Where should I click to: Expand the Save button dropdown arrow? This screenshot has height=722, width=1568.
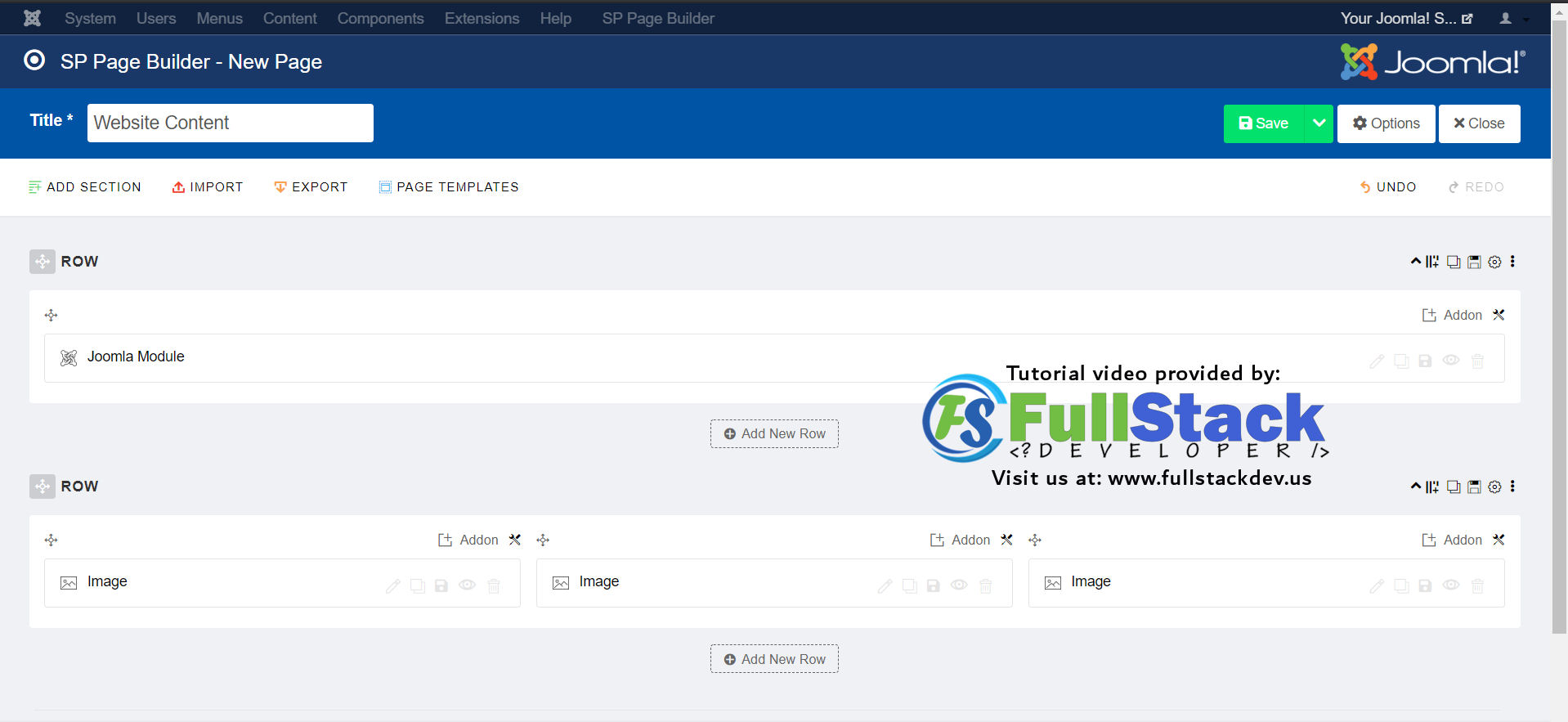[1319, 123]
